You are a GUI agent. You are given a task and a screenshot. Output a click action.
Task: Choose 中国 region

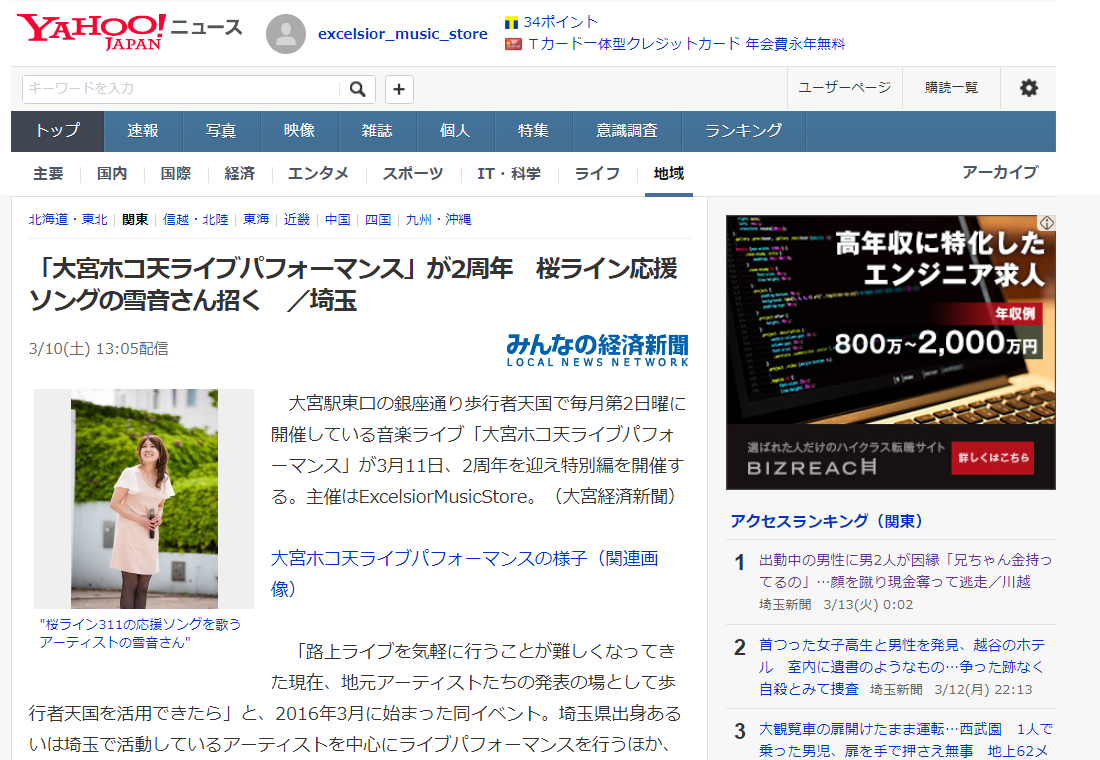pyautogui.click(x=337, y=220)
